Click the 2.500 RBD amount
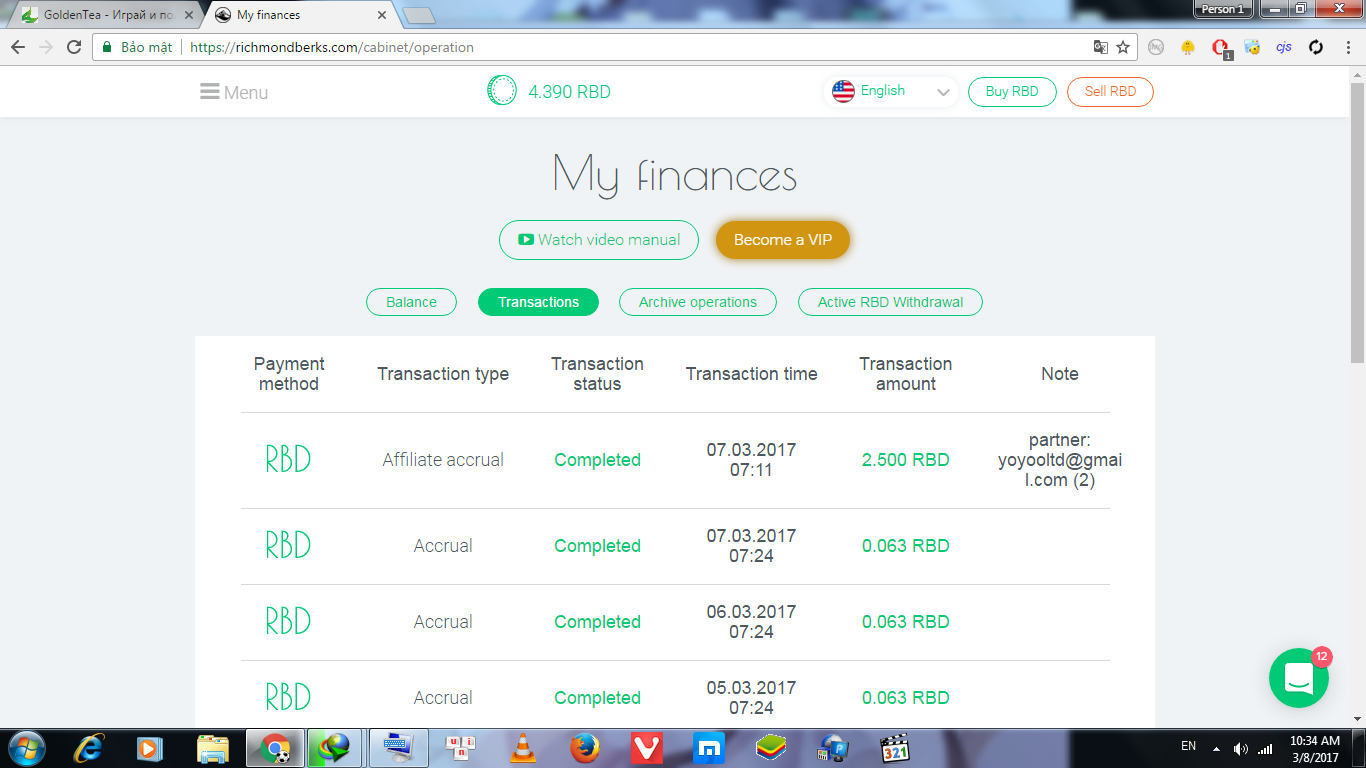Screen dimensions: 1366x768 point(906,460)
